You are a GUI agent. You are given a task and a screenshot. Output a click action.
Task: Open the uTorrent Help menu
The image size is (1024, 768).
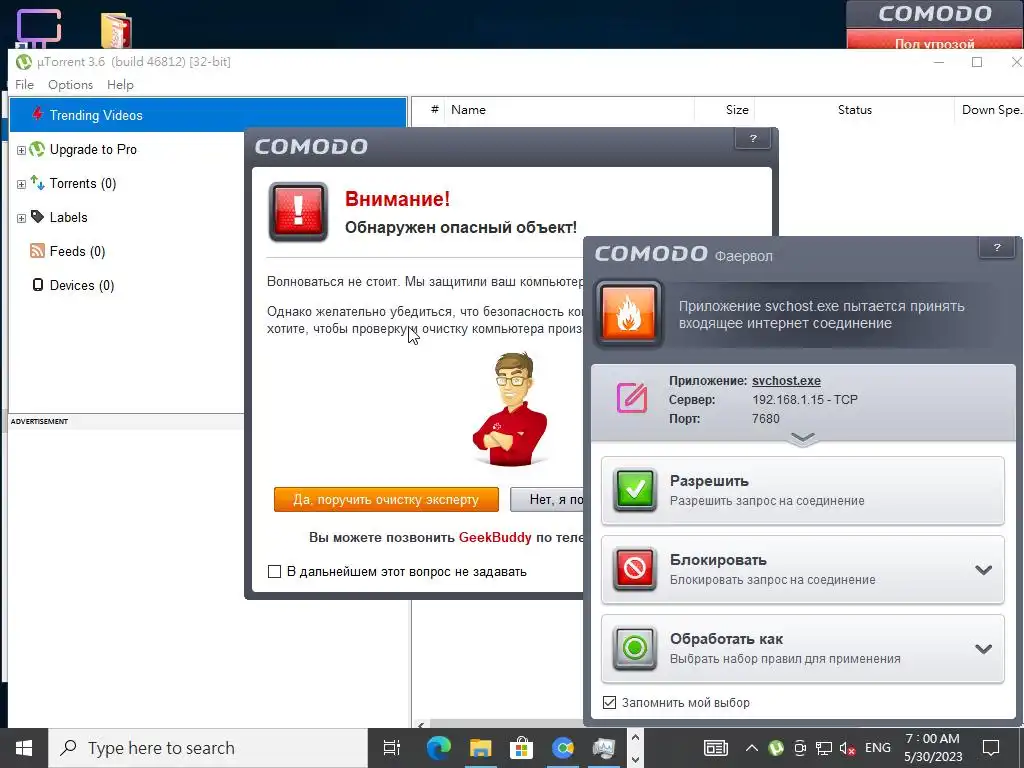120,84
